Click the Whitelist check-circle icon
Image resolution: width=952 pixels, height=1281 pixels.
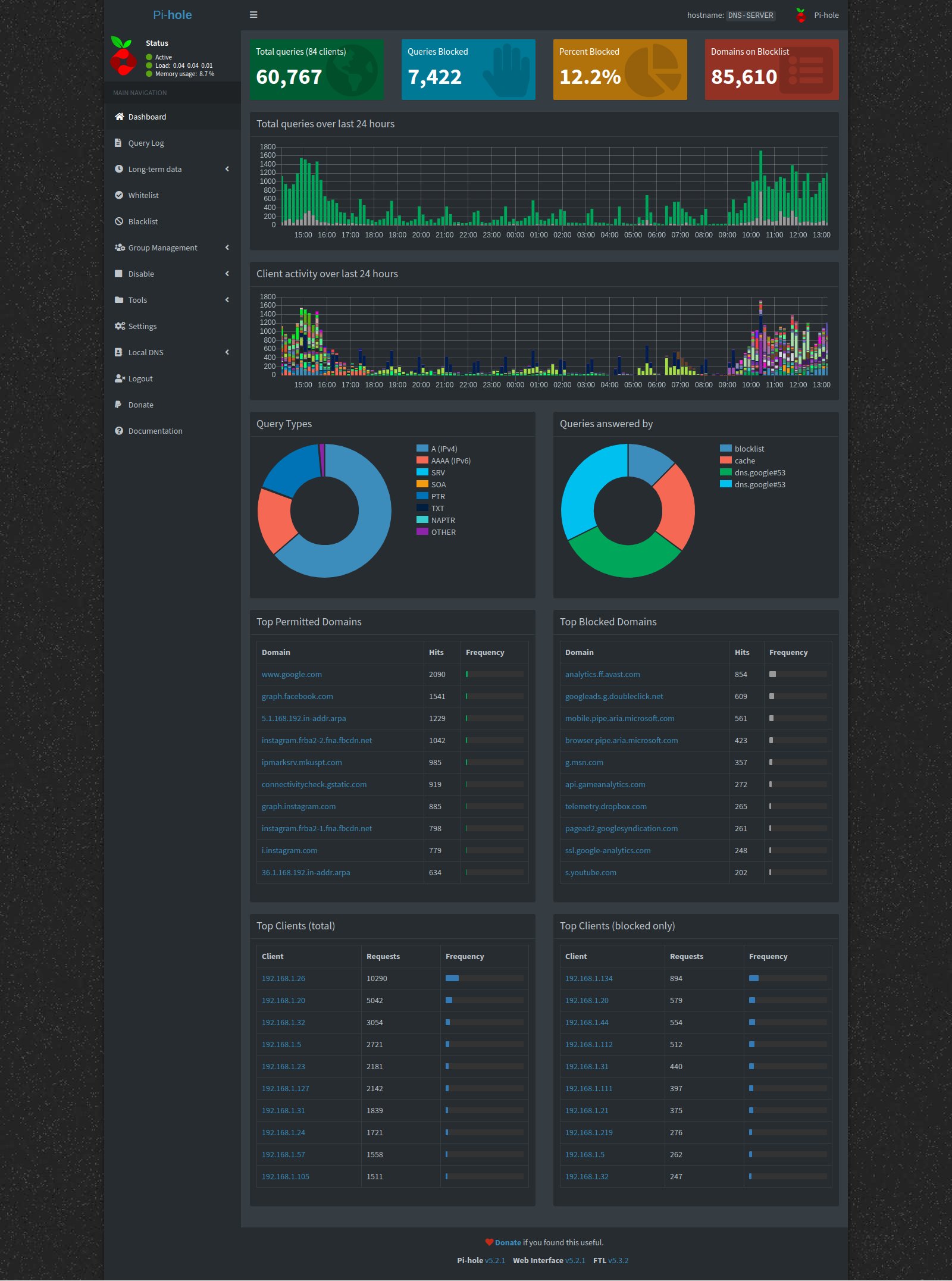click(119, 195)
